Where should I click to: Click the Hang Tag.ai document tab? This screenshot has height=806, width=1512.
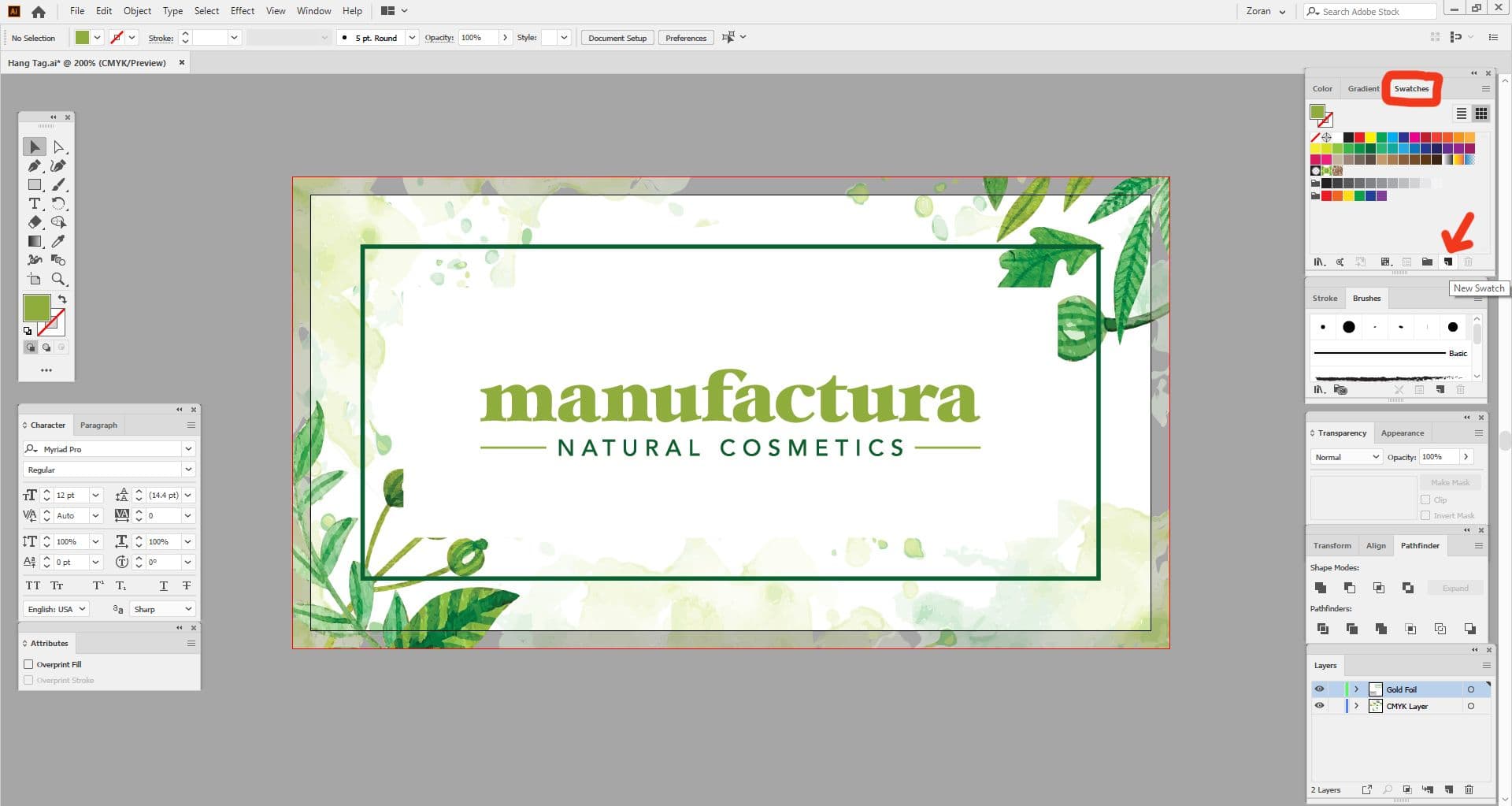[87, 62]
